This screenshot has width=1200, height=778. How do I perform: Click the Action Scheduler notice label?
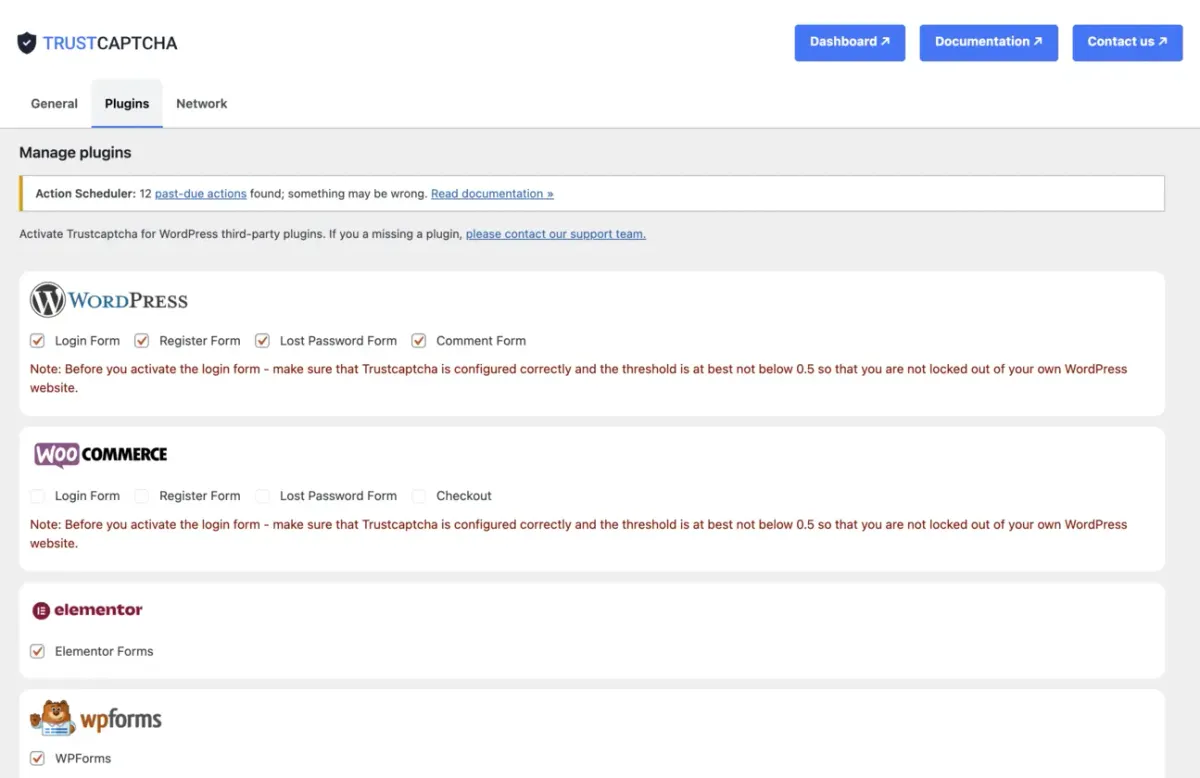(85, 193)
